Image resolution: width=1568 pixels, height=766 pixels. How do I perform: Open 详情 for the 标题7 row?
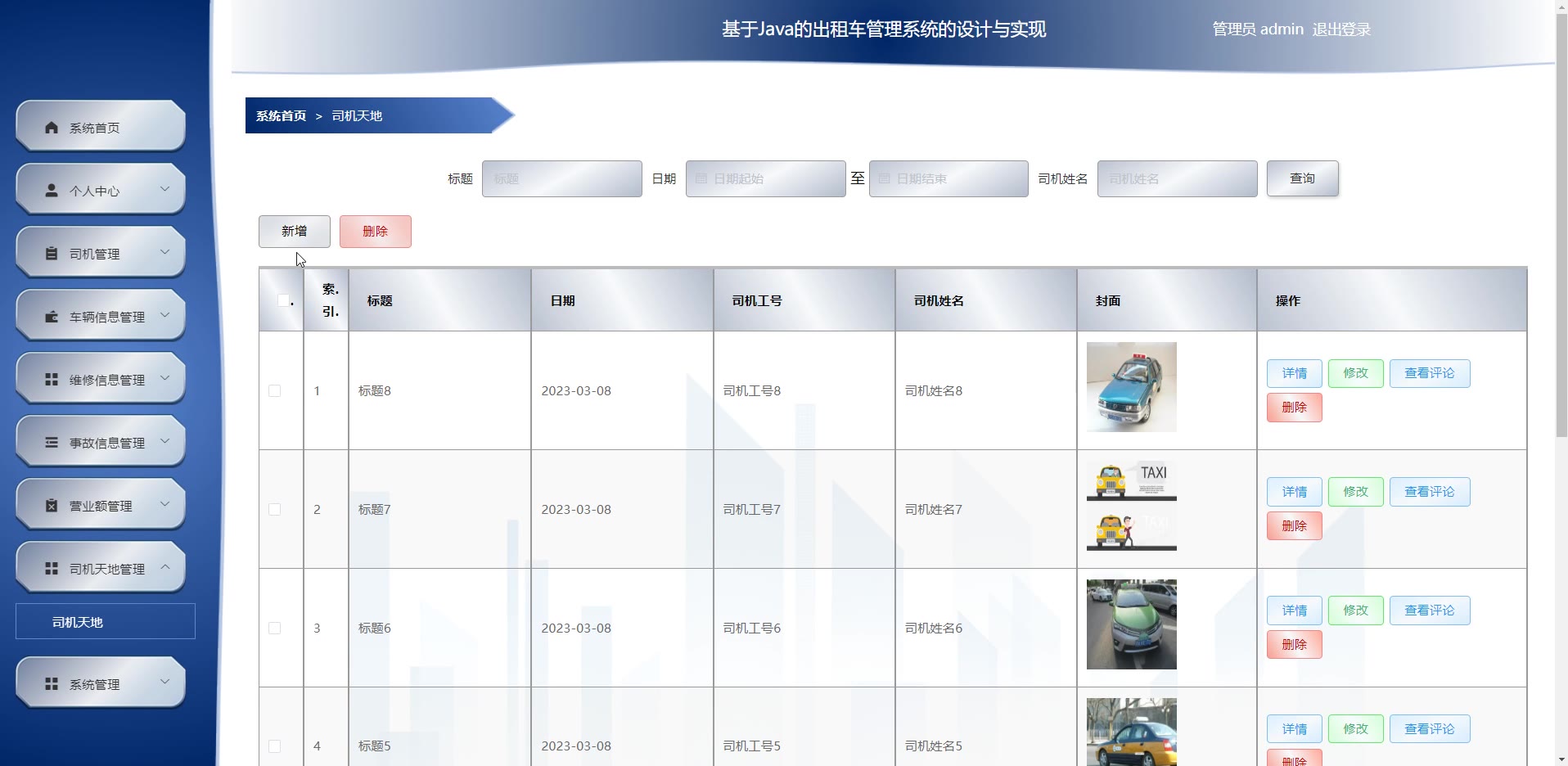1295,492
